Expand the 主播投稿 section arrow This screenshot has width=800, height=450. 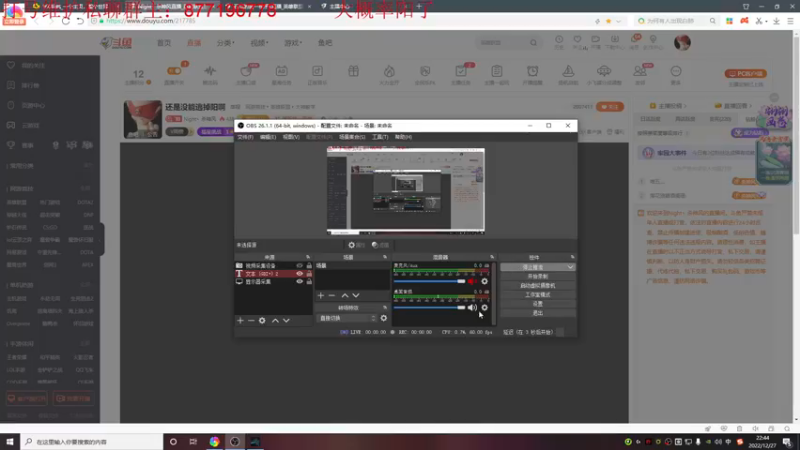[x=685, y=106]
